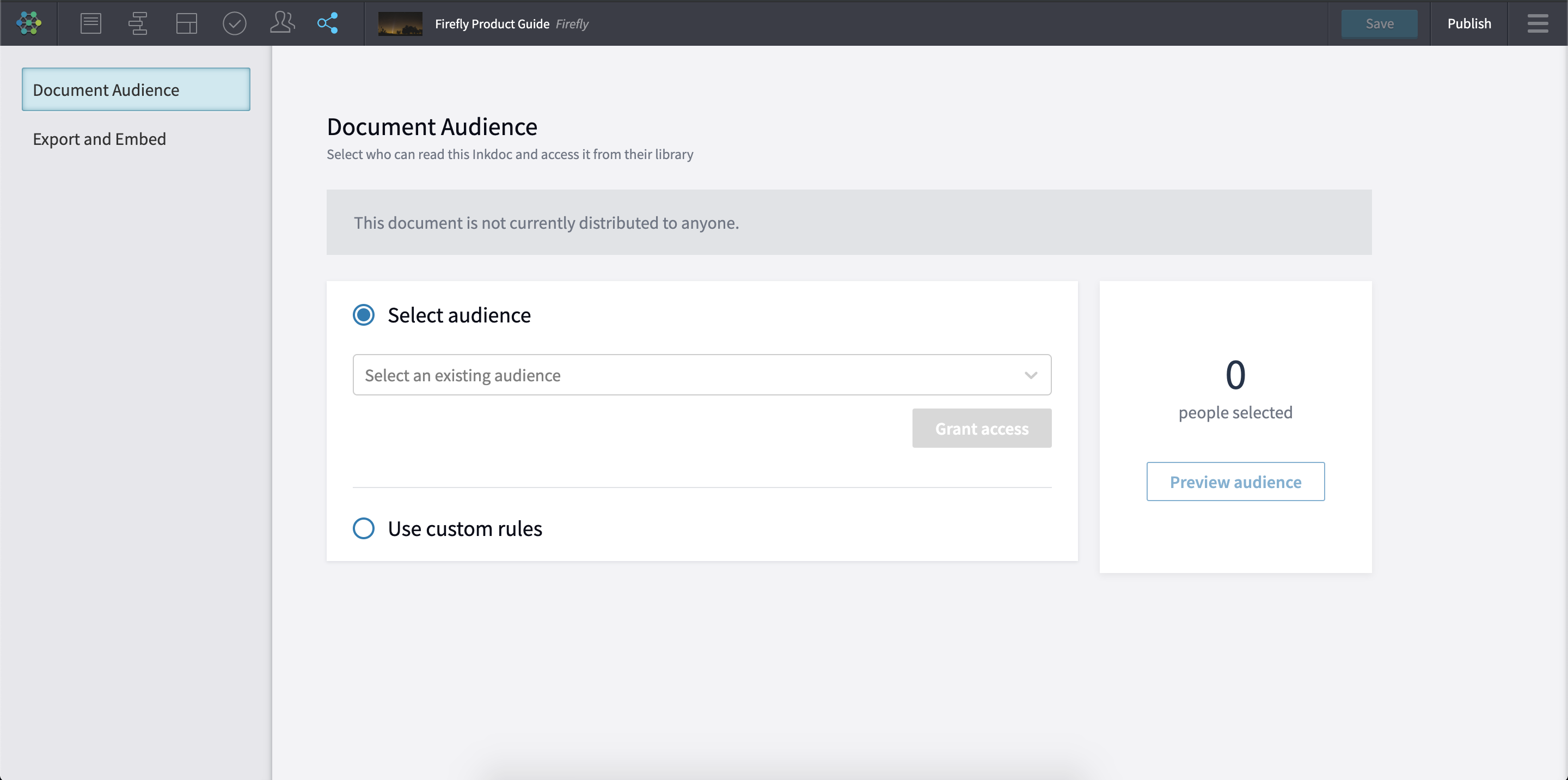The height and width of the screenshot is (780, 1568).
Task: Open the hamburger menu icon
Action: (x=1538, y=23)
